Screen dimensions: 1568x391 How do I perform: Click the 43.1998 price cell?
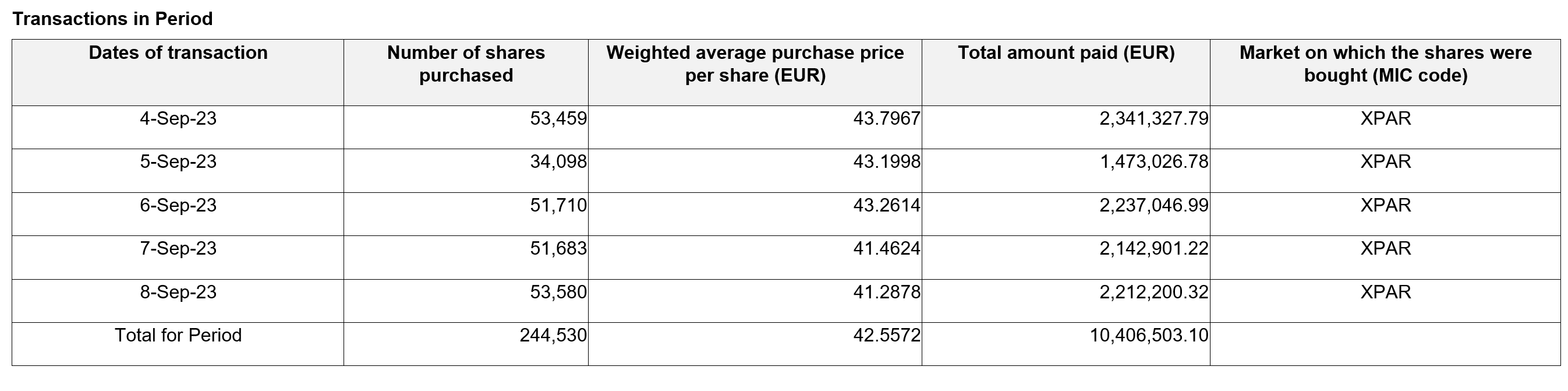coord(886,161)
